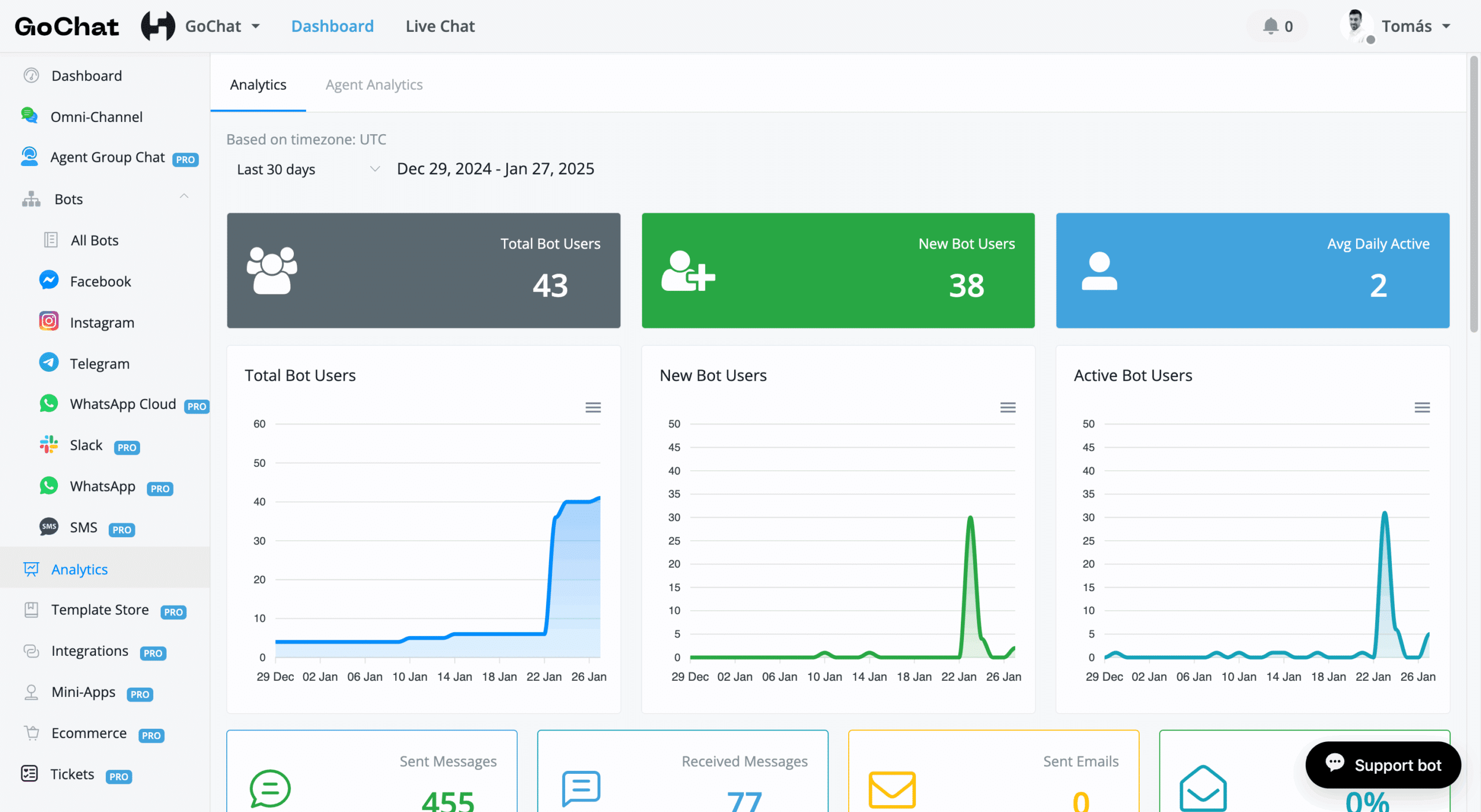Open the Template Store link
Screen dimensions: 1481x812
coord(100,610)
